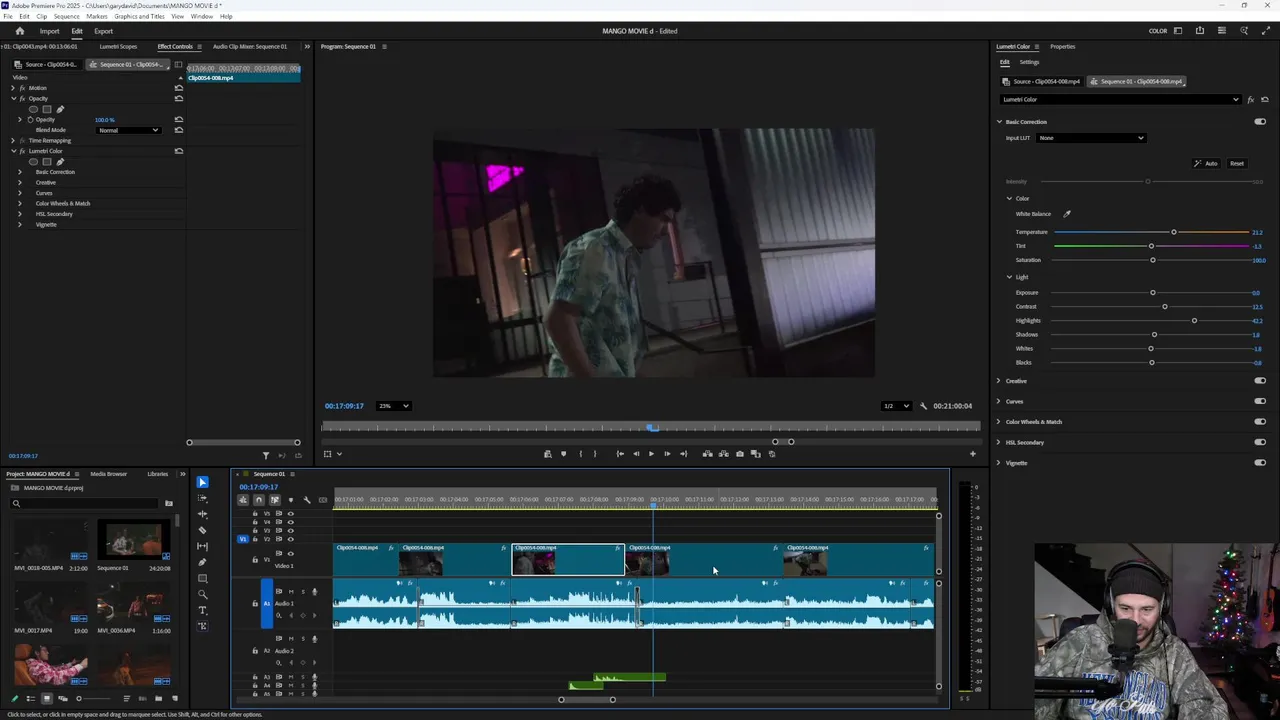
Task: Open Program monitor button editor plus
Action: [x=972, y=454]
